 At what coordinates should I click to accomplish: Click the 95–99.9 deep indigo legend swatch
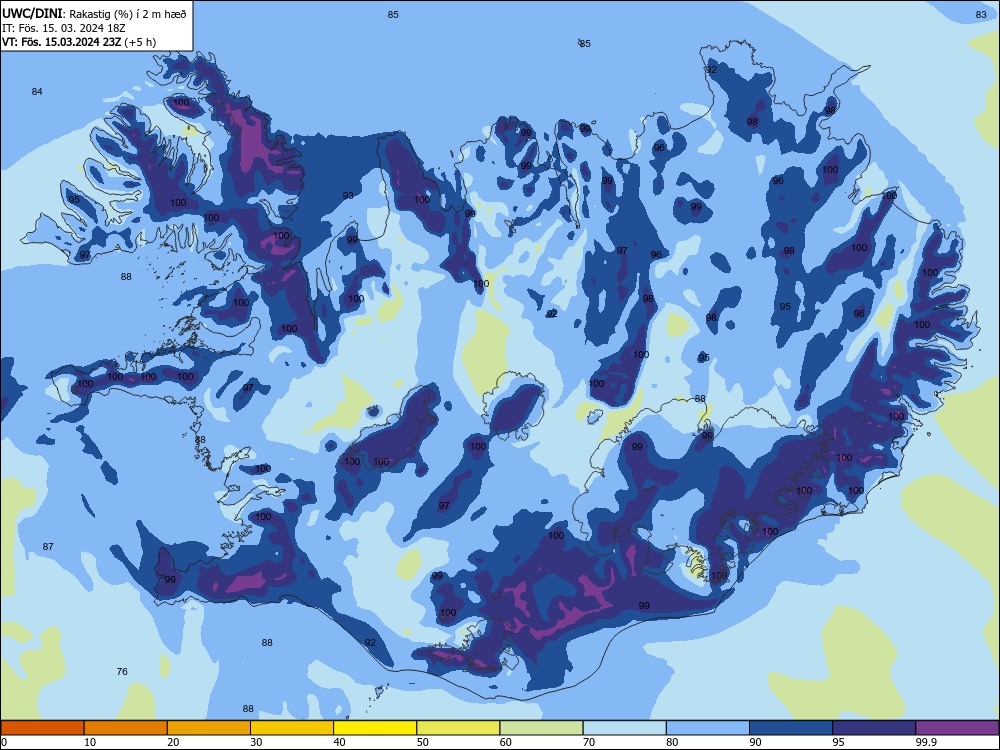coord(874,728)
